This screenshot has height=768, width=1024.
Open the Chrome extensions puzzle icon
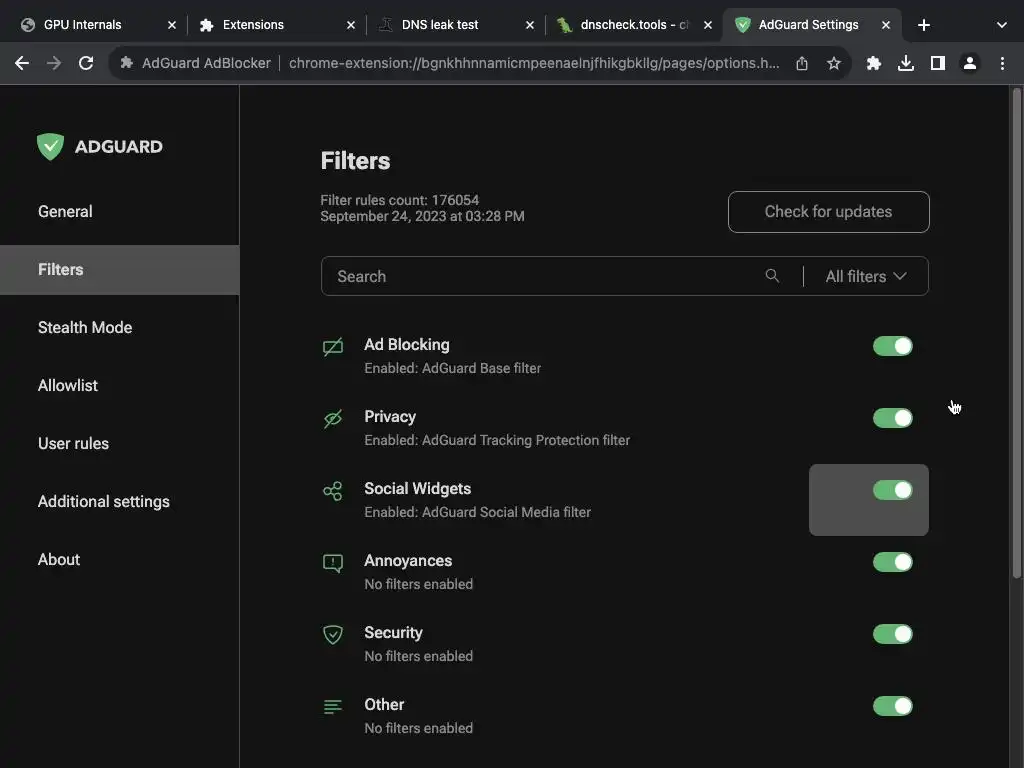(873, 63)
